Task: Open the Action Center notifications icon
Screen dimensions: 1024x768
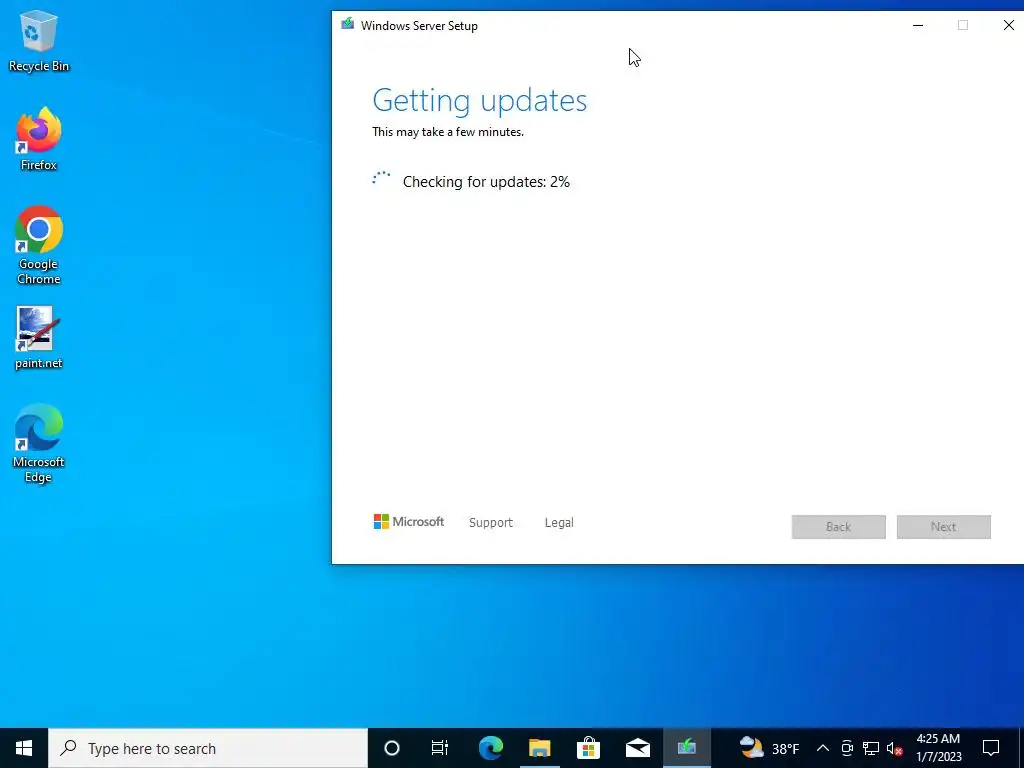Action: point(991,748)
